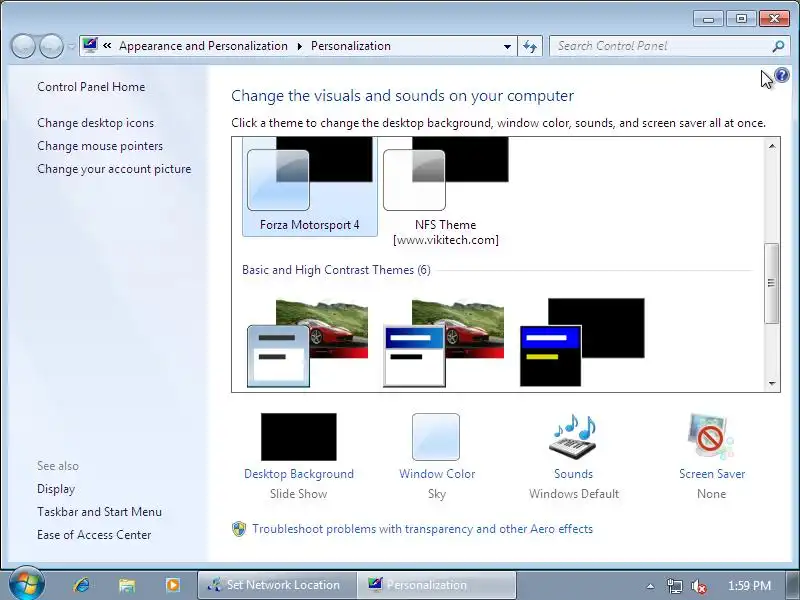Open the Help question mark icon
Screen dimensions: 800x600
[782, 76]
